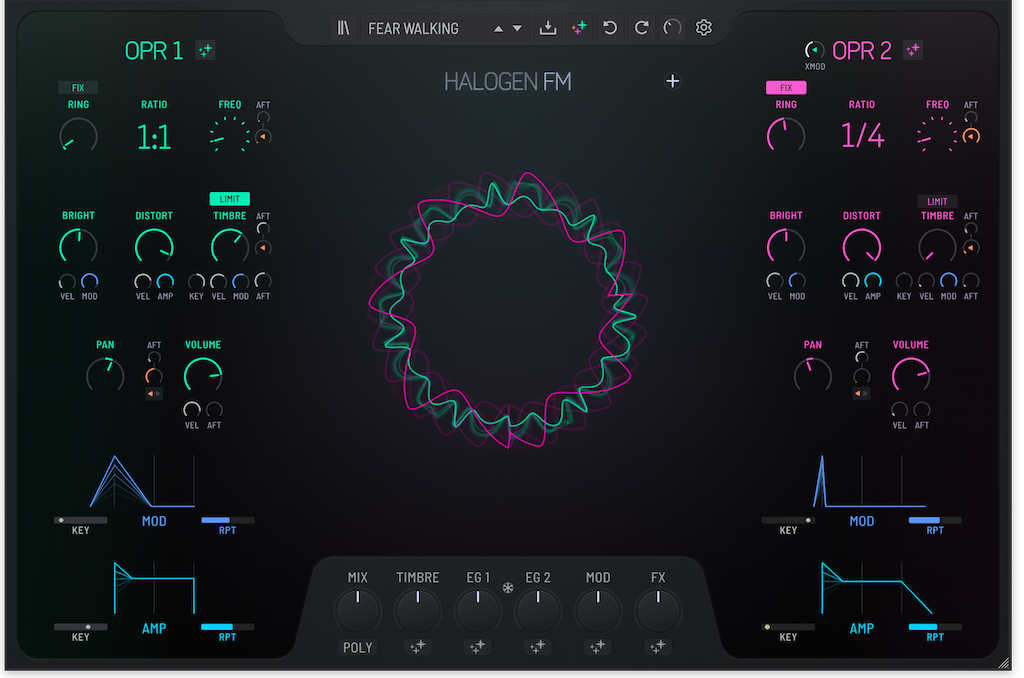Click OPR 1 BRIGHT VEL mini knob
Image resolution: width=1024 pixels, height=678 pixels.
[67, 282]
